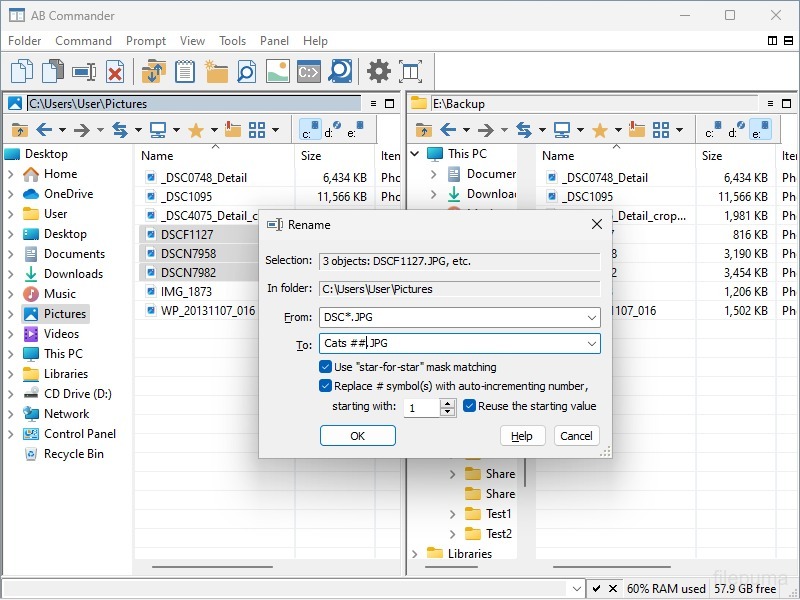The width and height of the screenshot is (800, 600).
Task: Click the image viewer toolbar icon
Action: click(x=277, y=71)
